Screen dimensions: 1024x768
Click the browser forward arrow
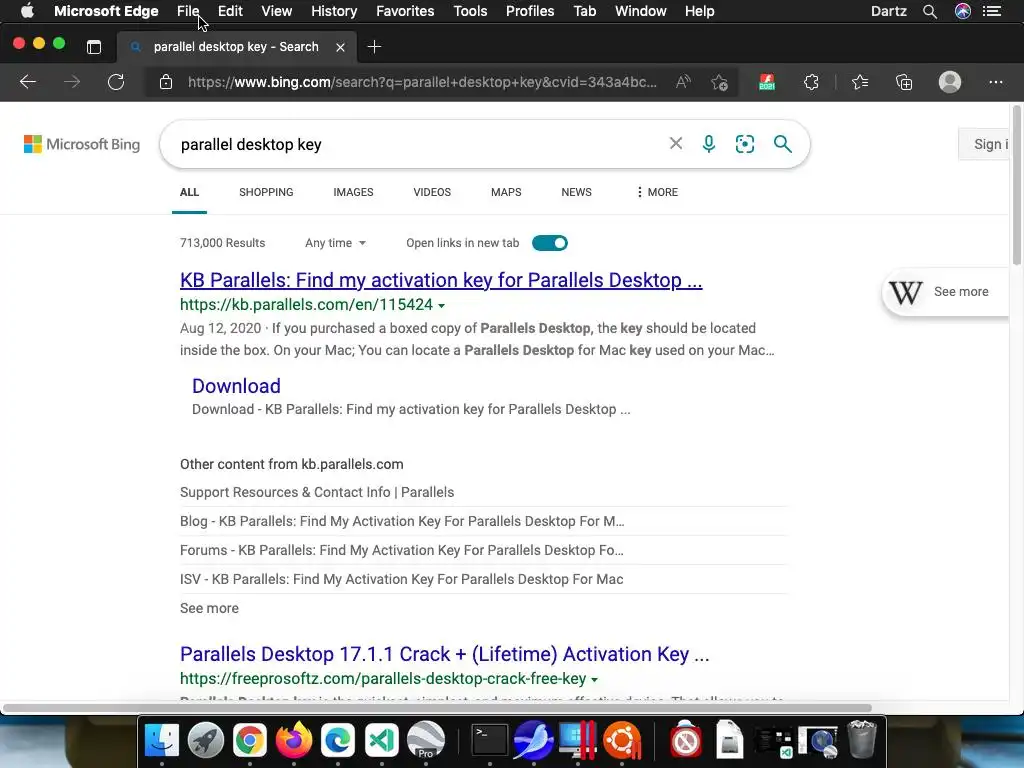pos(72,82)
